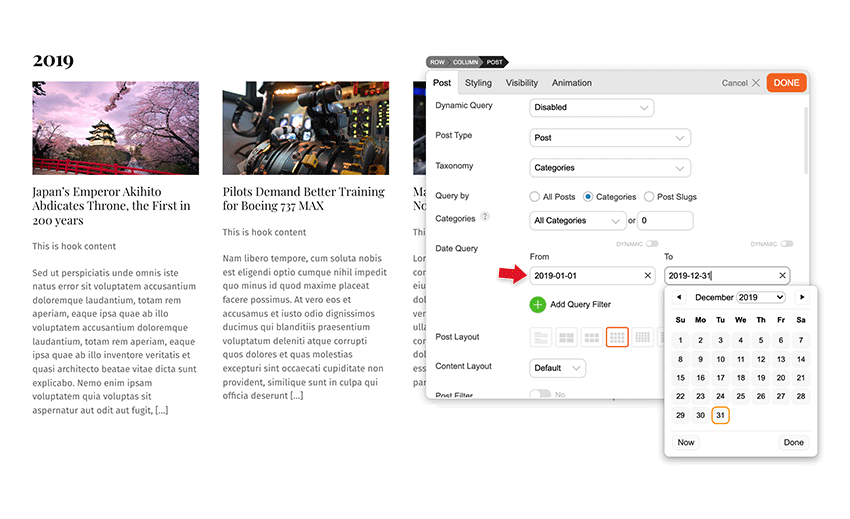Pick December 15 in the calendar

click(x=680, y=378)
